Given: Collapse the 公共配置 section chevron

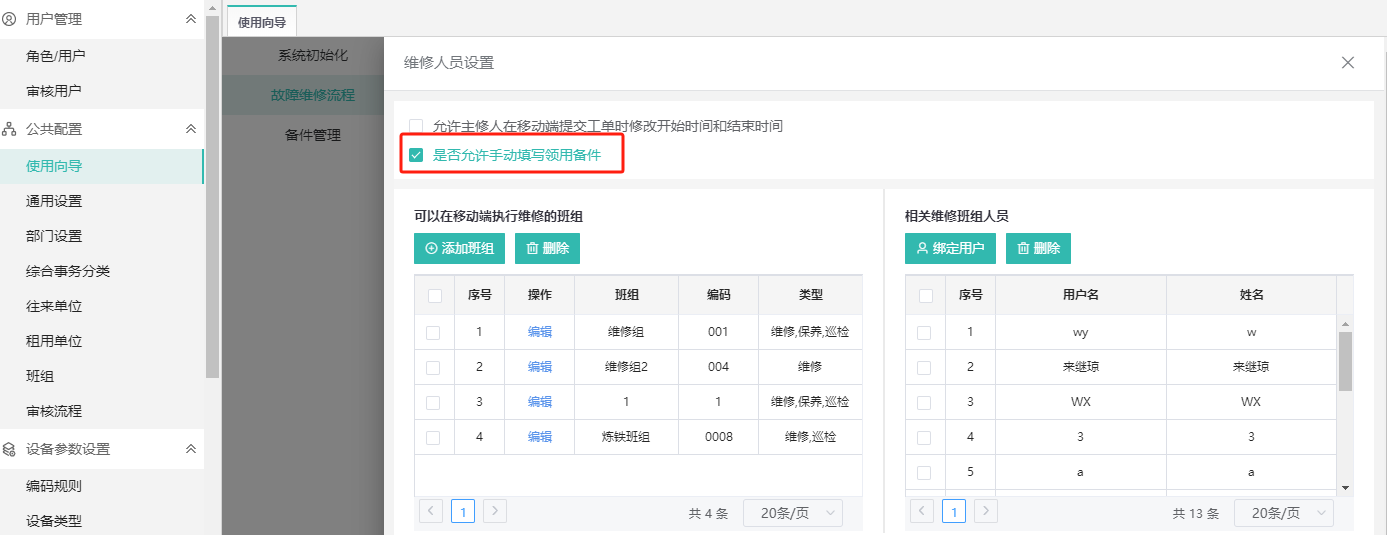Looking at the screenshot, I should coord(191,129).
